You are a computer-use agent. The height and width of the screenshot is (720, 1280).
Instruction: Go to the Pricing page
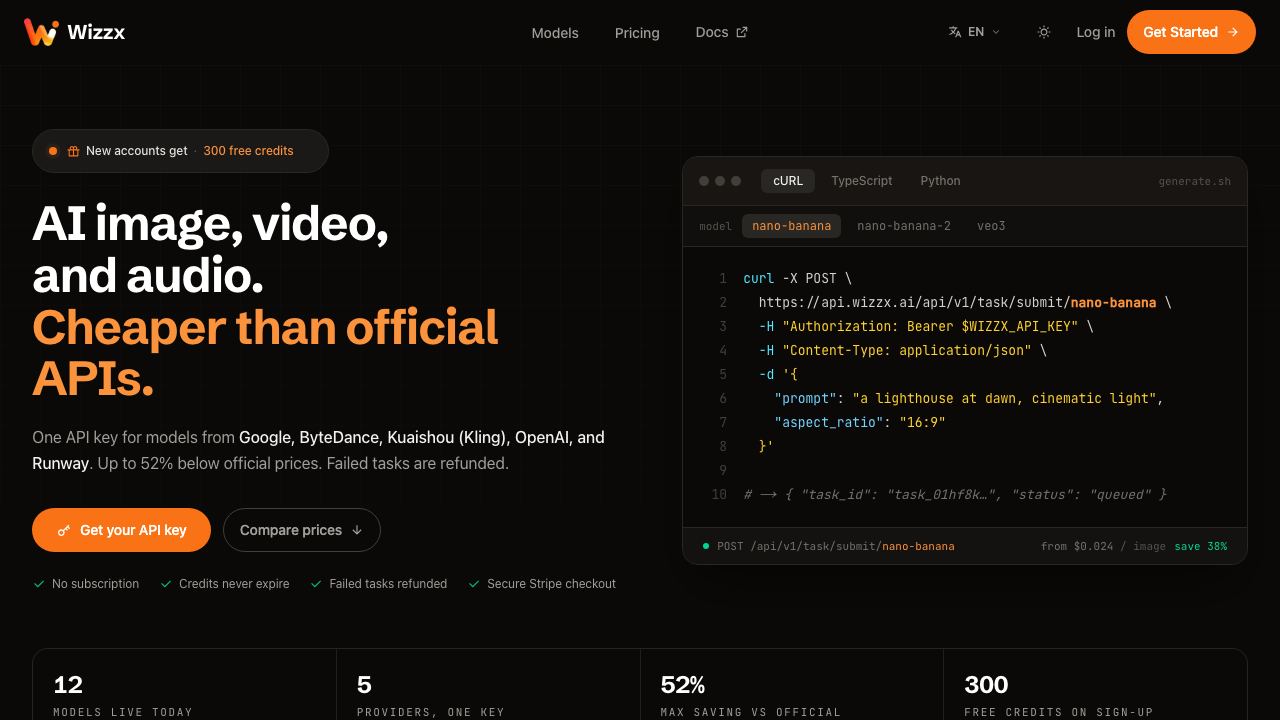[x=637, y=33]
